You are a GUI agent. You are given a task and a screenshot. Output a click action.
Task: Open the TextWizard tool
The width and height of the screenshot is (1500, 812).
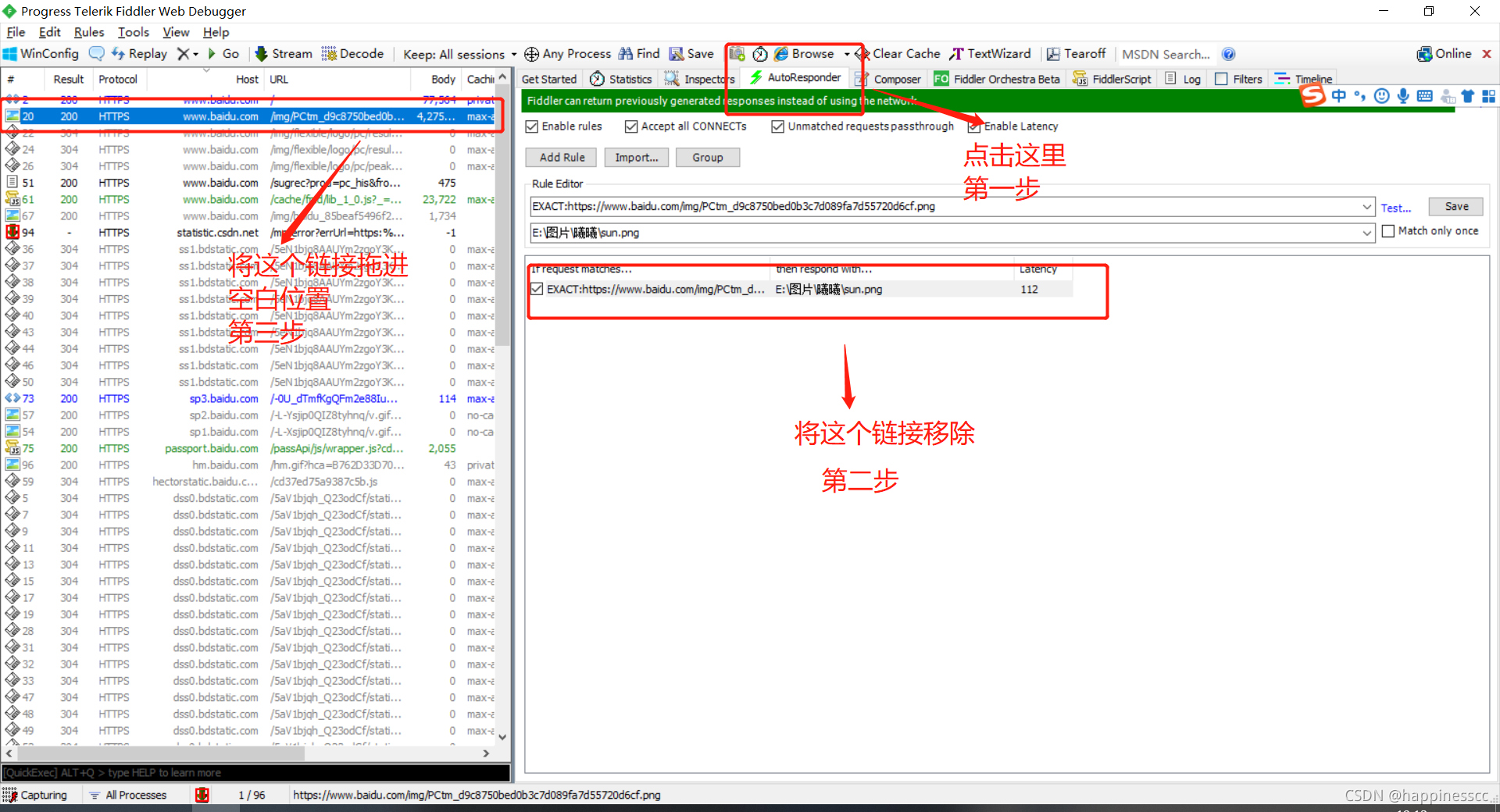click(990, 54)
